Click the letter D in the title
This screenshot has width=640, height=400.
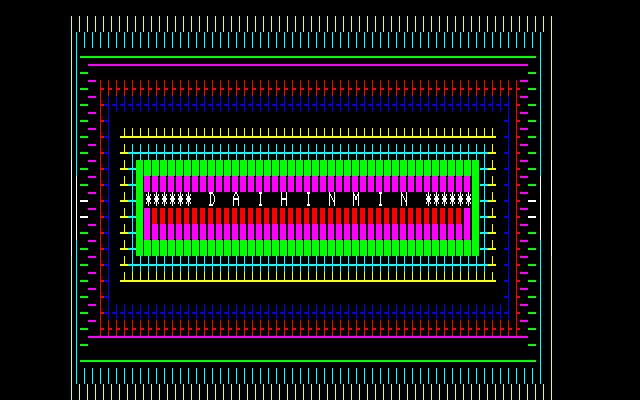212,200
